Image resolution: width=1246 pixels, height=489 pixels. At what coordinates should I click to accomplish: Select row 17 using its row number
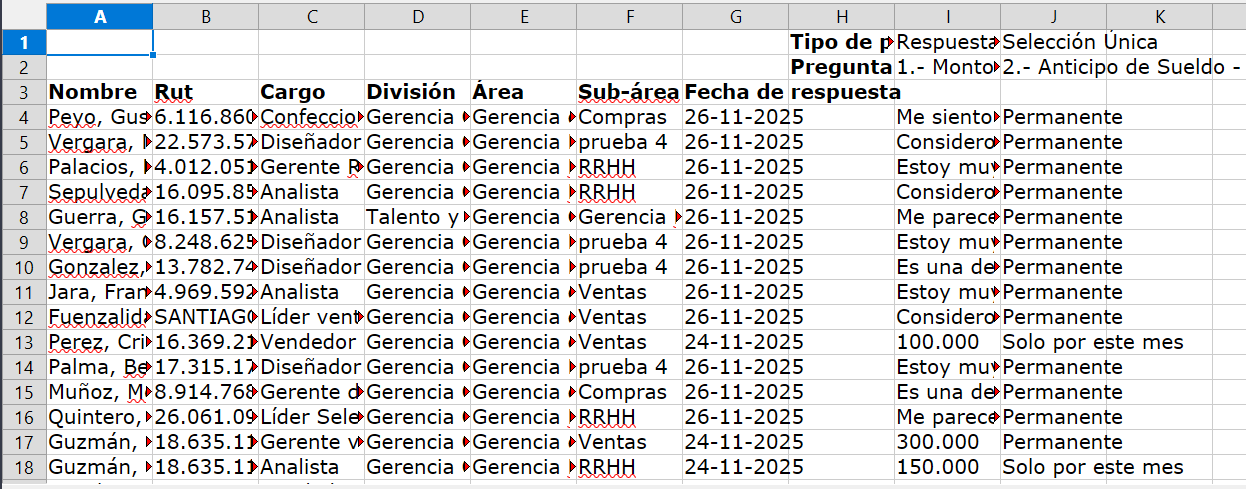(23, 442)
